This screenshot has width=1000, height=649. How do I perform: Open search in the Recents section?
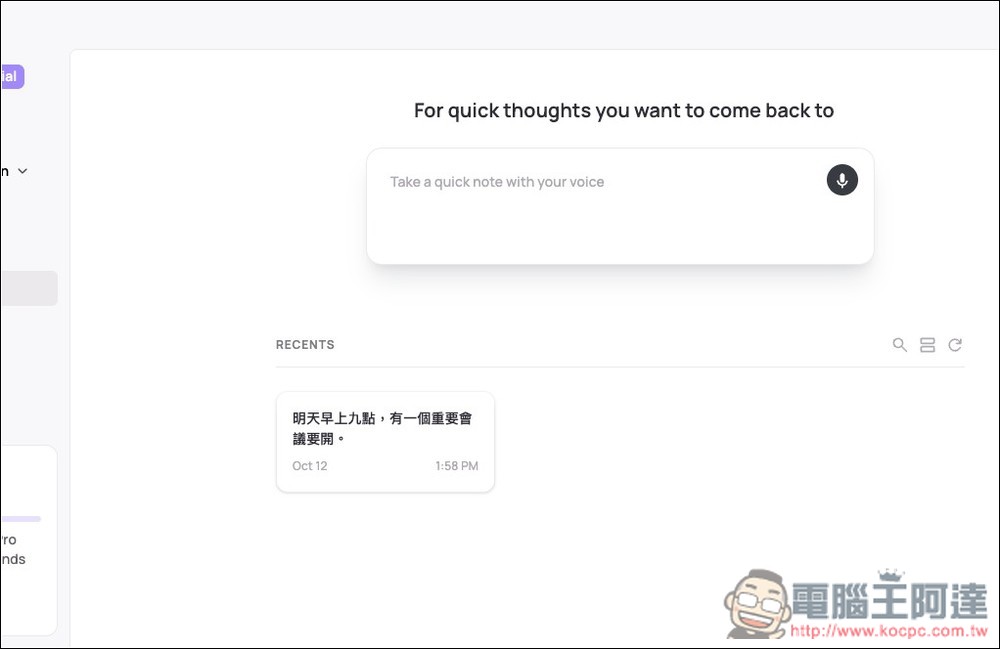point(900,345)
